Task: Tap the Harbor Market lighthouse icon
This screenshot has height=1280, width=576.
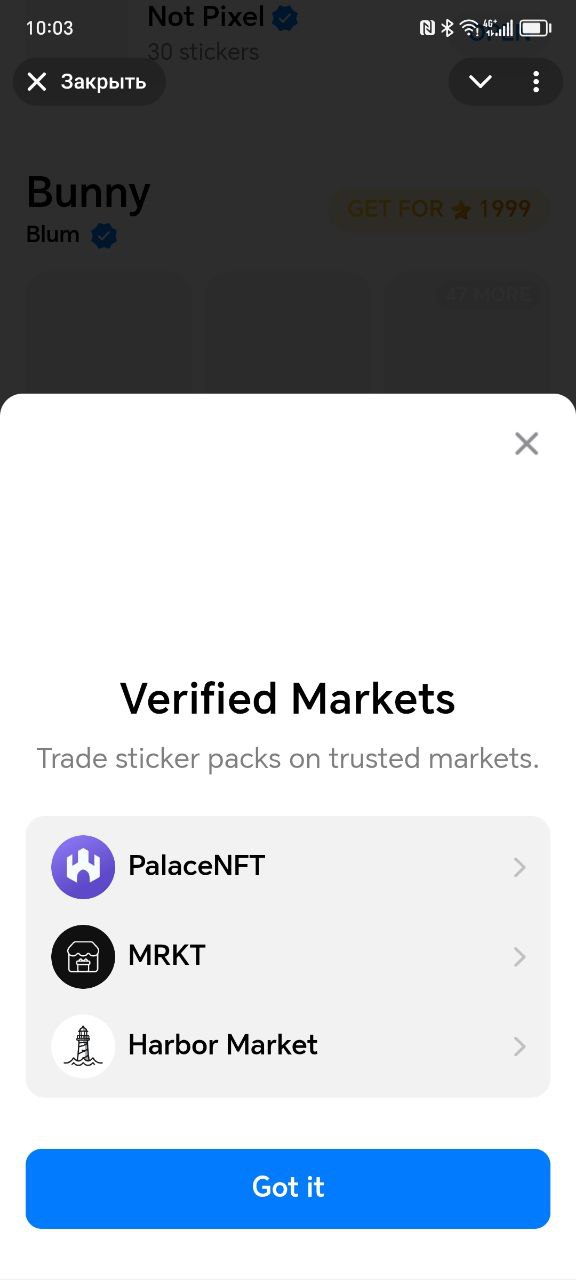Action: point(83,1046)
